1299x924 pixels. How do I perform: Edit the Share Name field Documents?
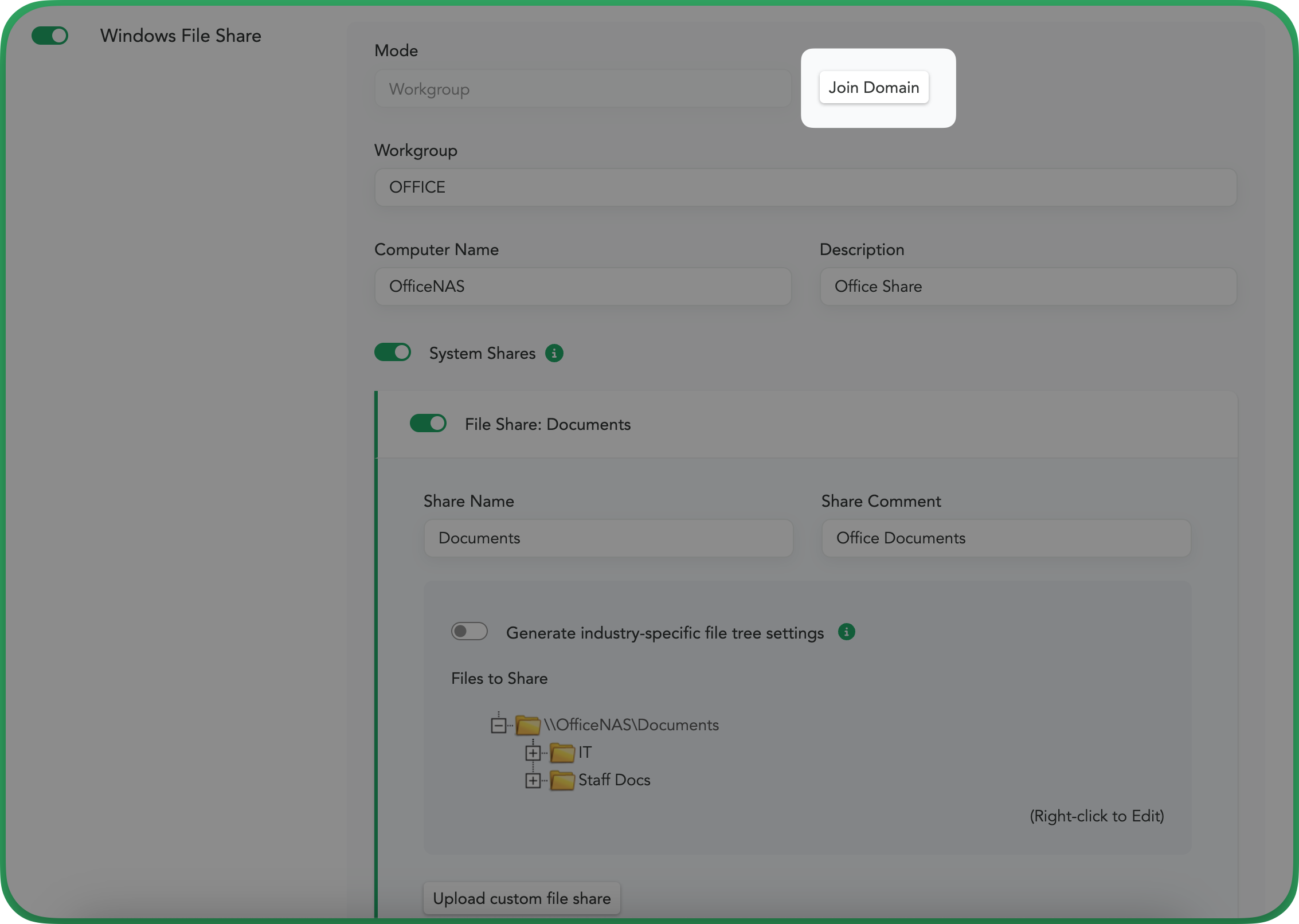point(608,538)
